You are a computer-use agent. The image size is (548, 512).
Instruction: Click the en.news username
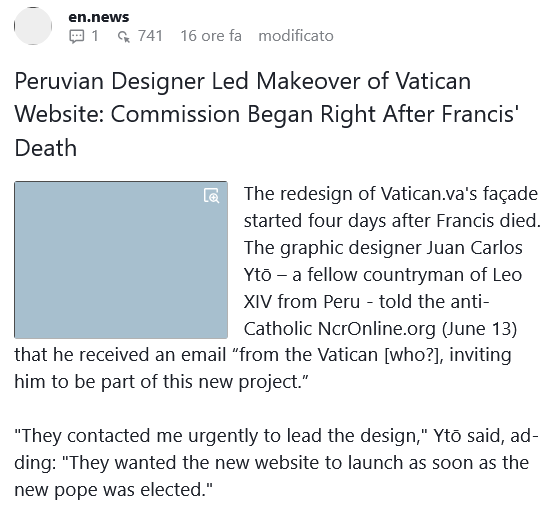coord(99,17)
